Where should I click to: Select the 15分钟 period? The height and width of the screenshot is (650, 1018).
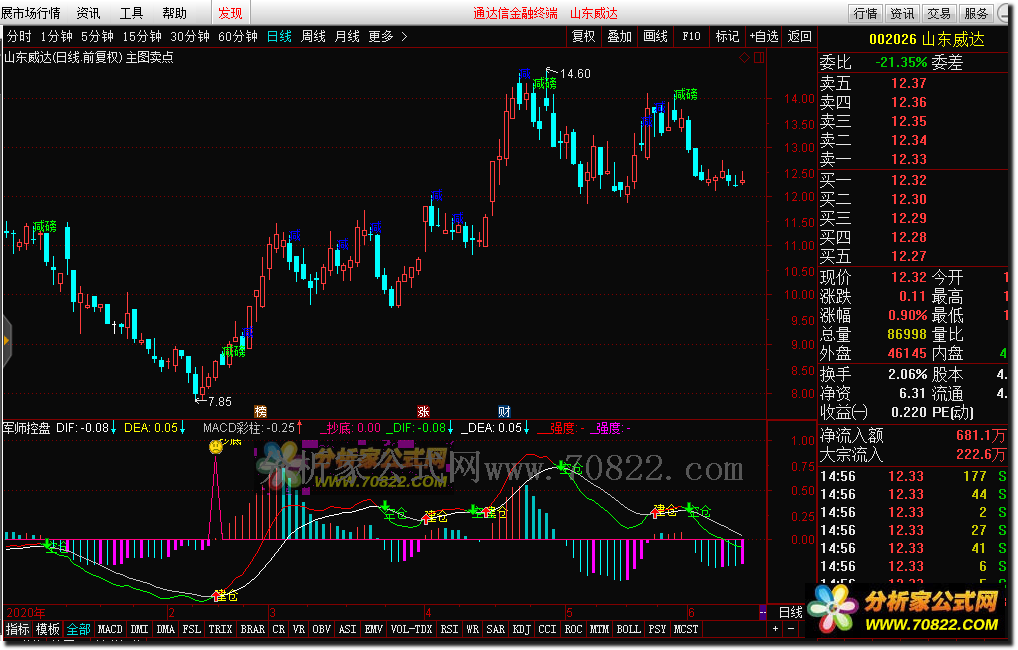(x=142, y=36)
